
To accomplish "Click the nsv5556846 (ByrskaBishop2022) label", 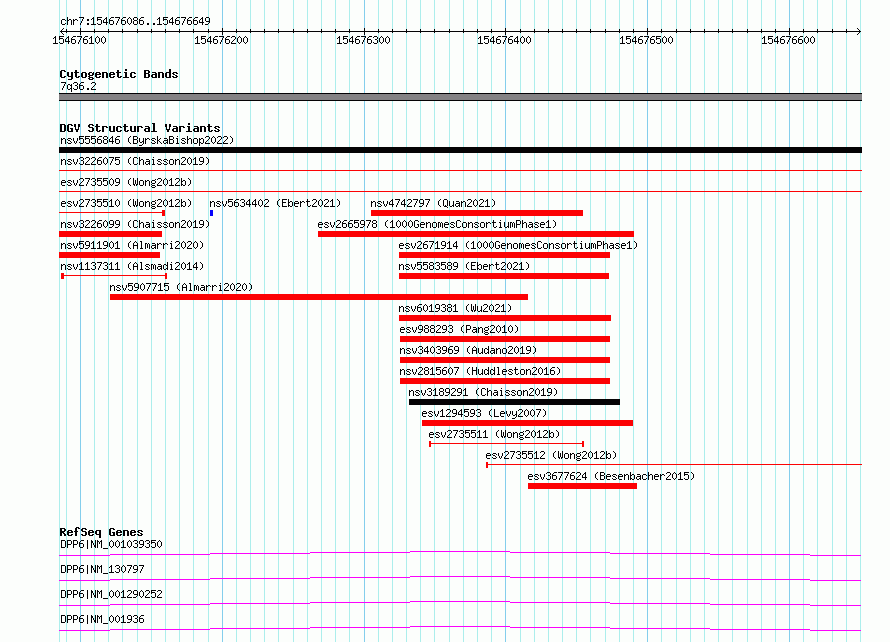I will [147, 140].
